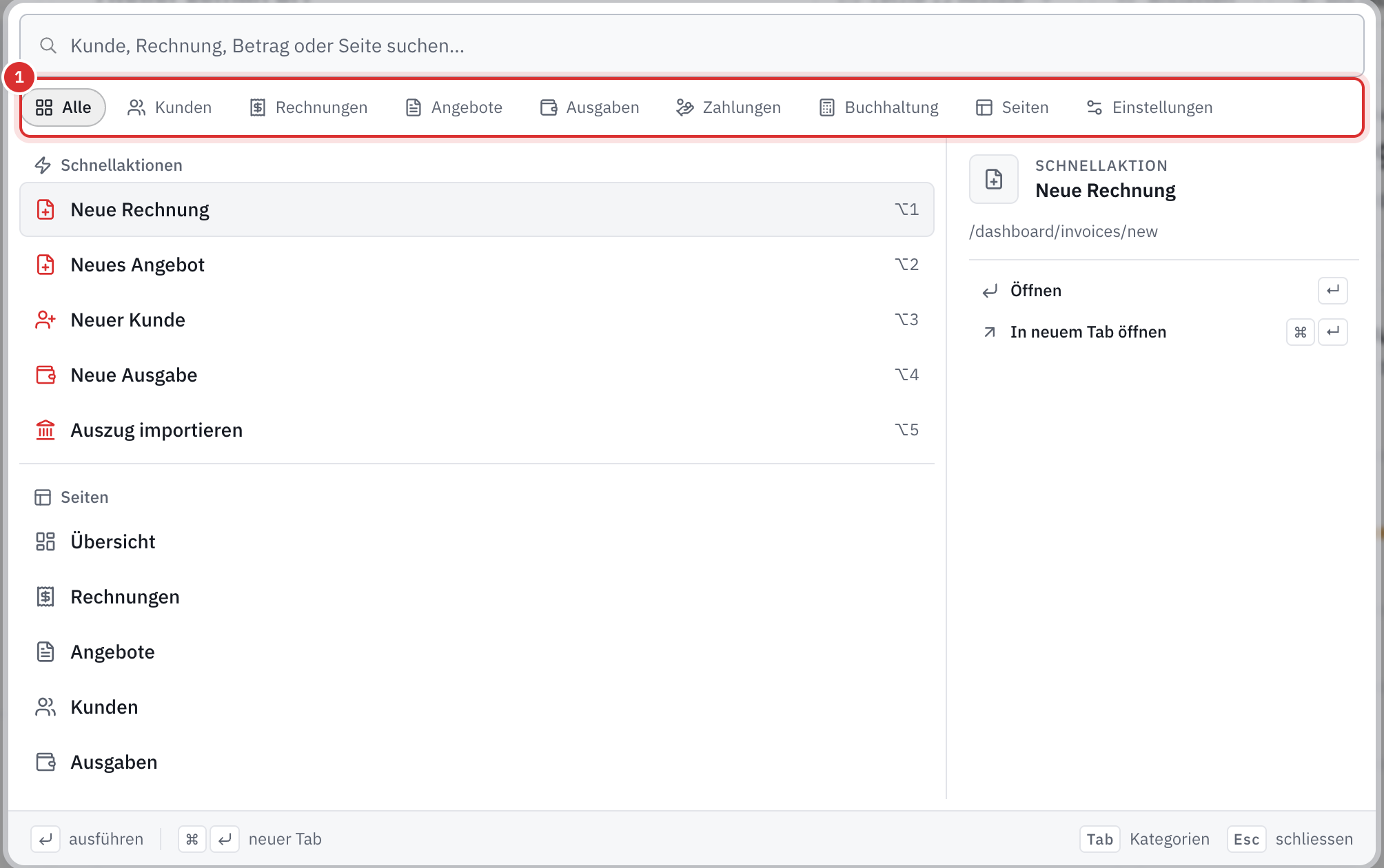Image resolution: width=1384 pixels, height=868 pixels.
Task: Open the Übersicht page entry
Action: (x=477, y=541)
